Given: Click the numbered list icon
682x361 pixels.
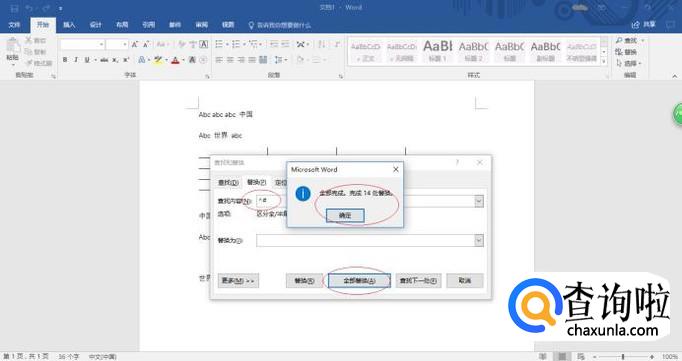Looking at the screenshot, I should 236,44.
